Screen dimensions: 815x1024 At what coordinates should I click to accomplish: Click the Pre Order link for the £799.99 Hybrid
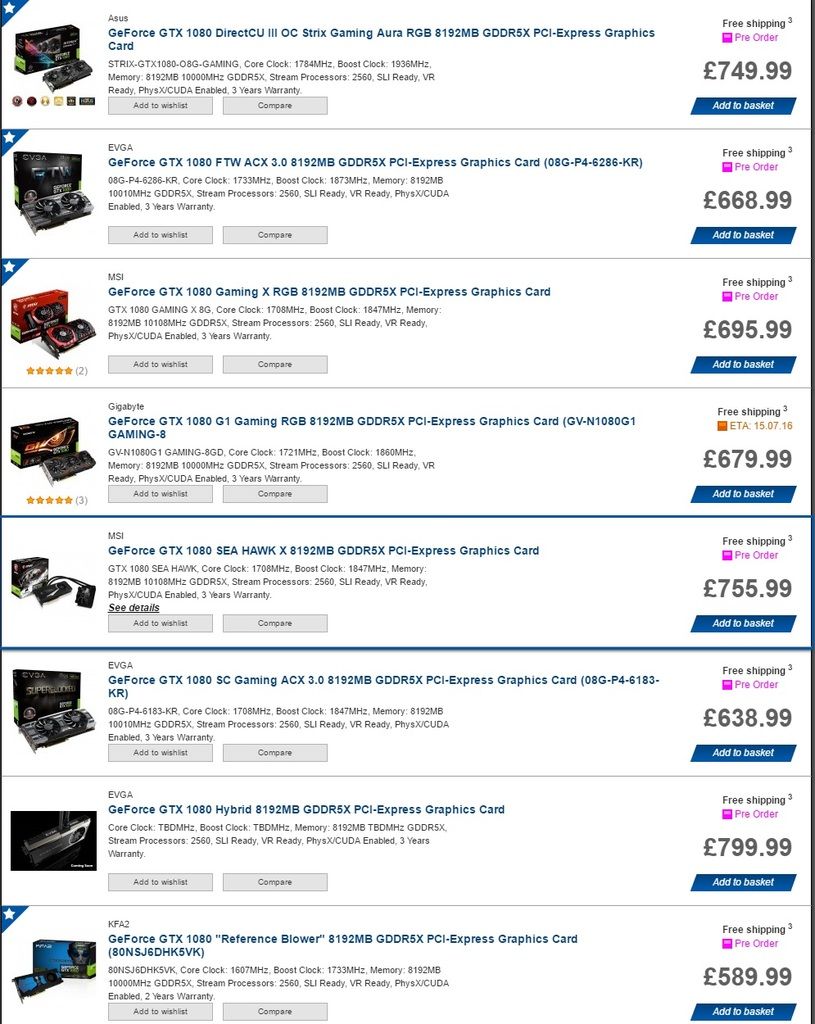[x=756, y=814]
